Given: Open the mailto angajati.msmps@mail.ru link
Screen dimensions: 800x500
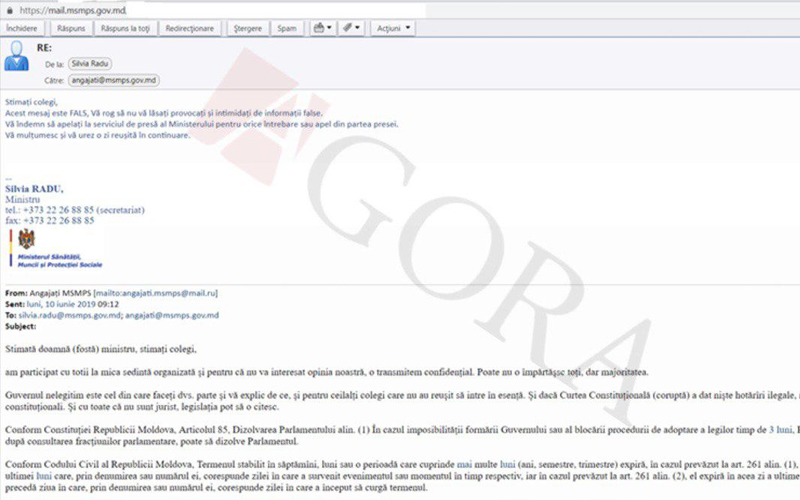Looking at the screenshot, I should pos(166,293).
